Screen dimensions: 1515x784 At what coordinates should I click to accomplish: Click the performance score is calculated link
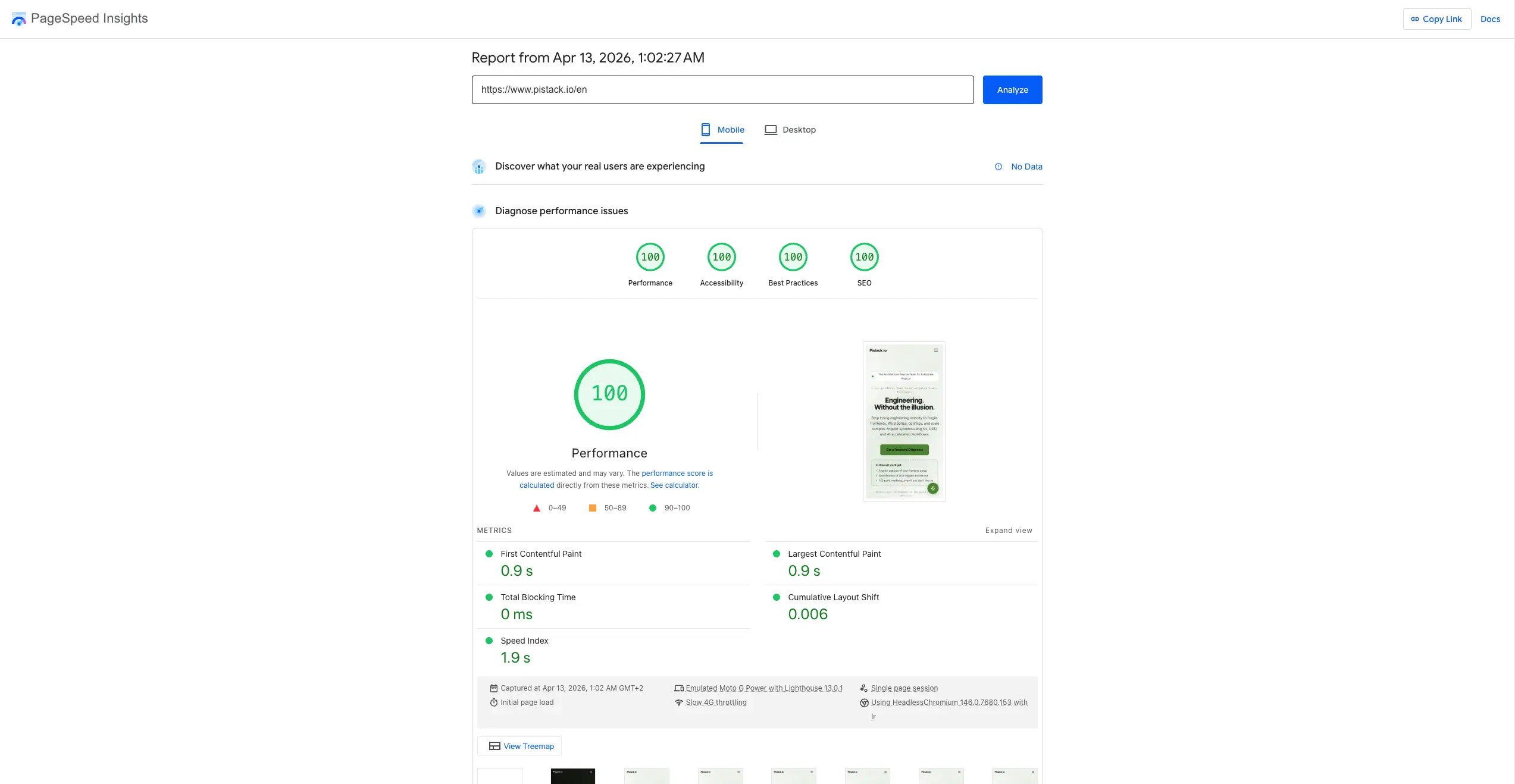677,473
